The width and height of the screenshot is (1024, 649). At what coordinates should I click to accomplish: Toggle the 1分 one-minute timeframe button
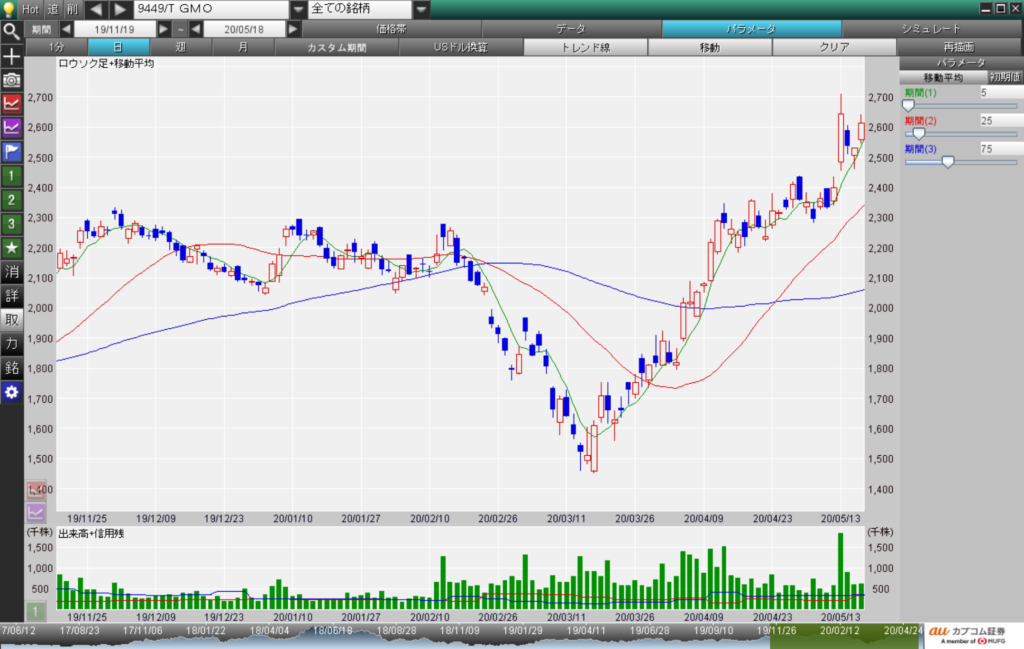point(55,47)
